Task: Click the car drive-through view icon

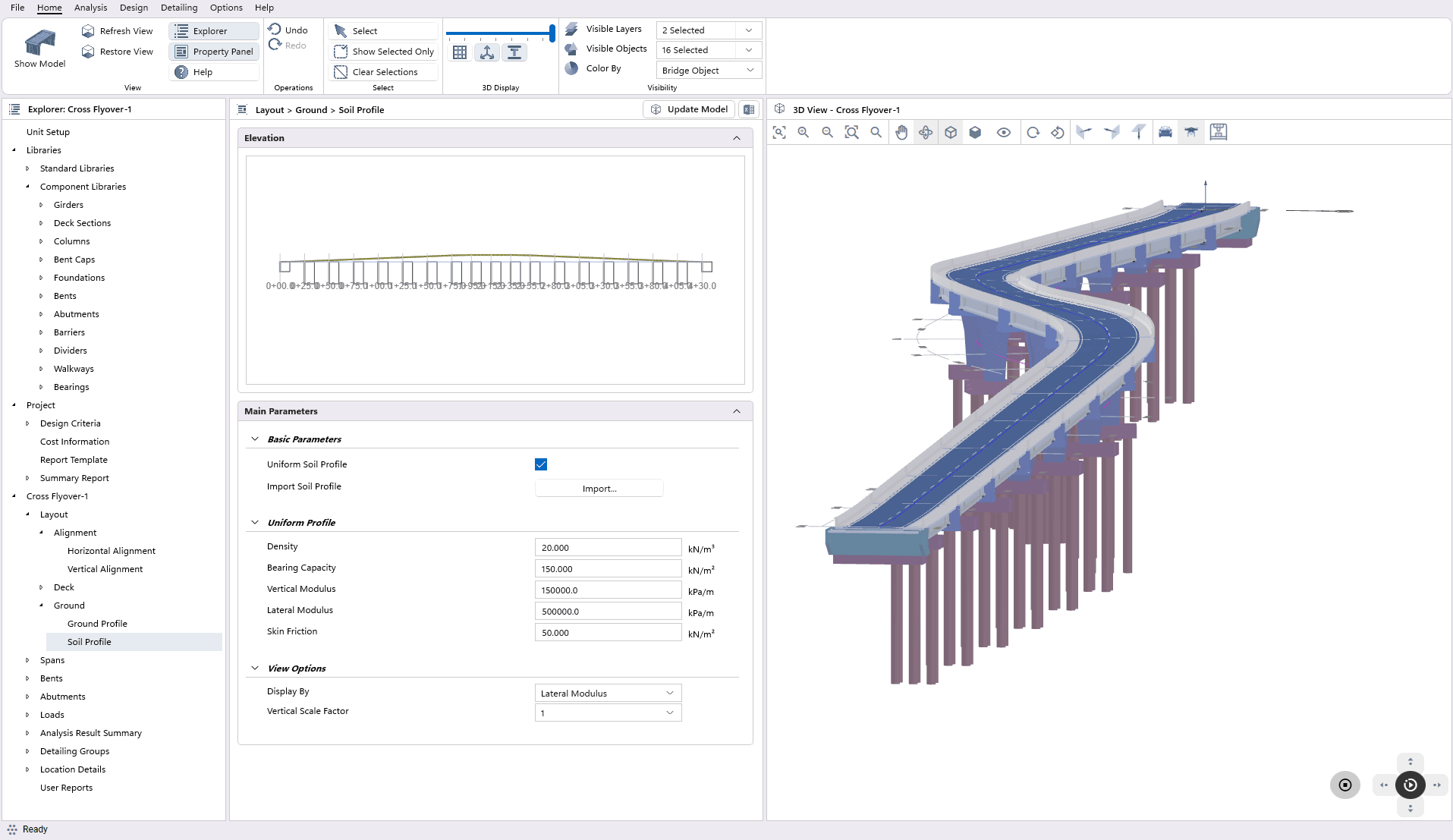Action: (1165, 132)
